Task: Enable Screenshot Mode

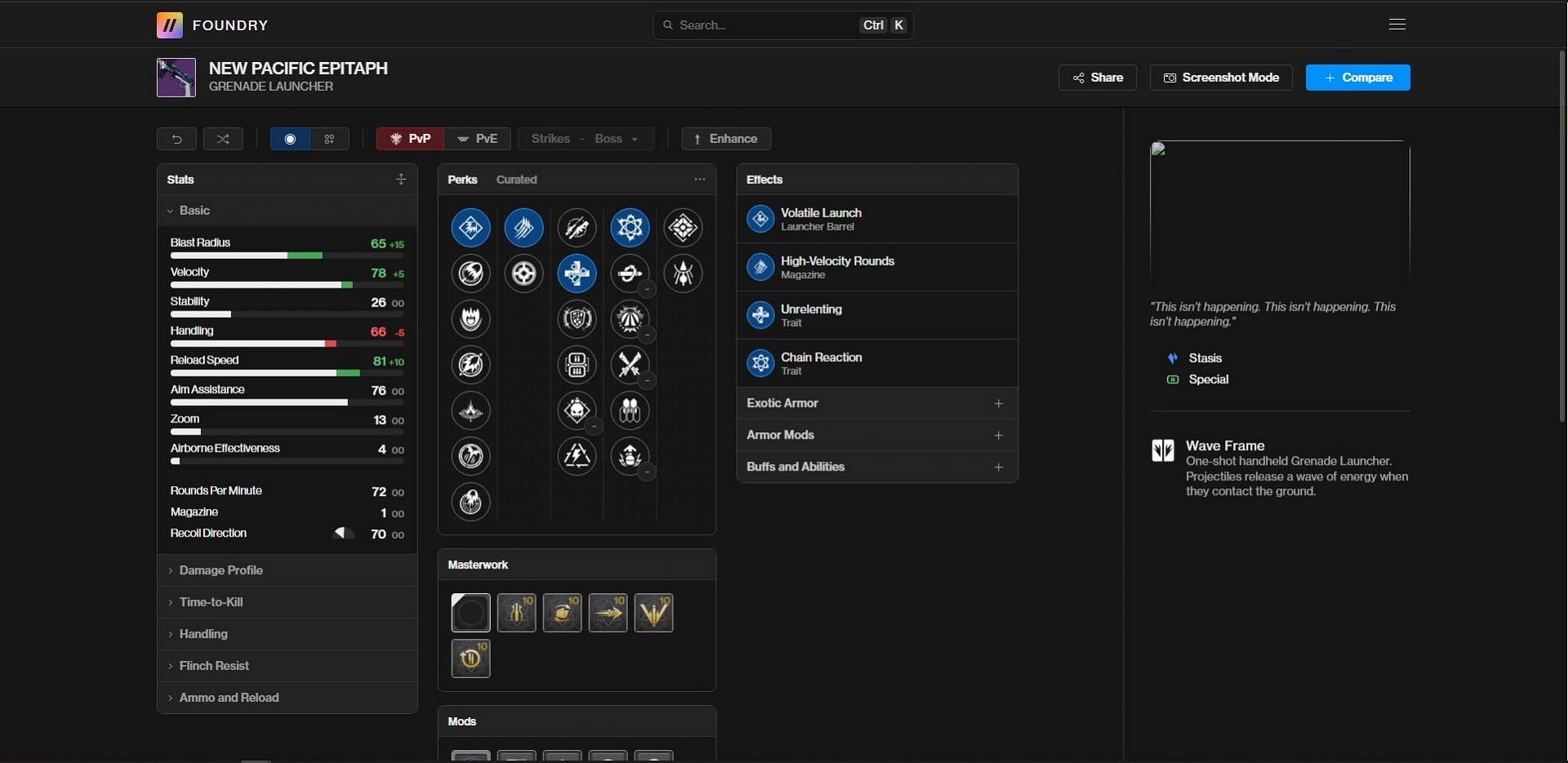Action: (1221, 78)
